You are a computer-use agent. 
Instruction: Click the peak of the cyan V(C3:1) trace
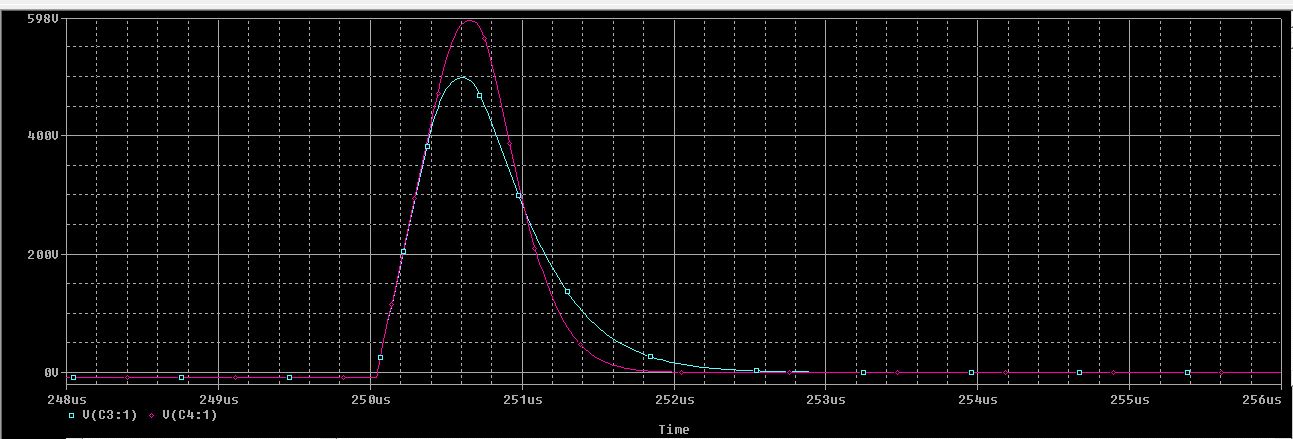point(460,77)
